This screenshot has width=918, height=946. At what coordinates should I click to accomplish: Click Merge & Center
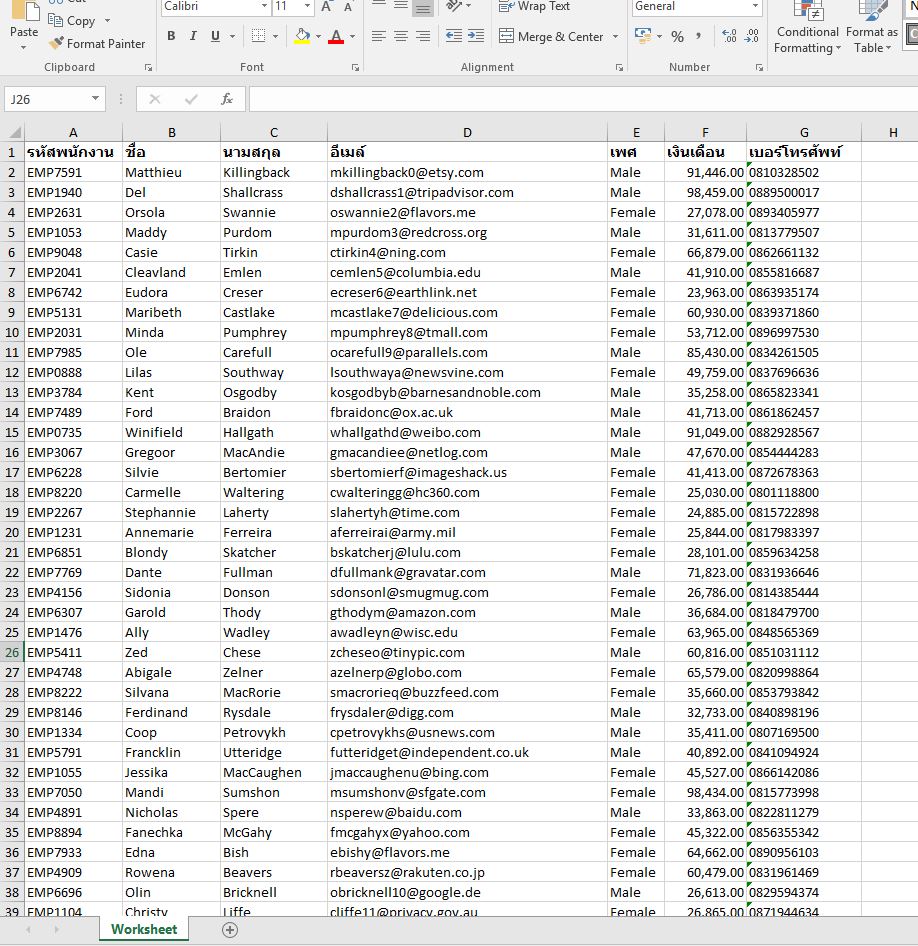[551, 37]
